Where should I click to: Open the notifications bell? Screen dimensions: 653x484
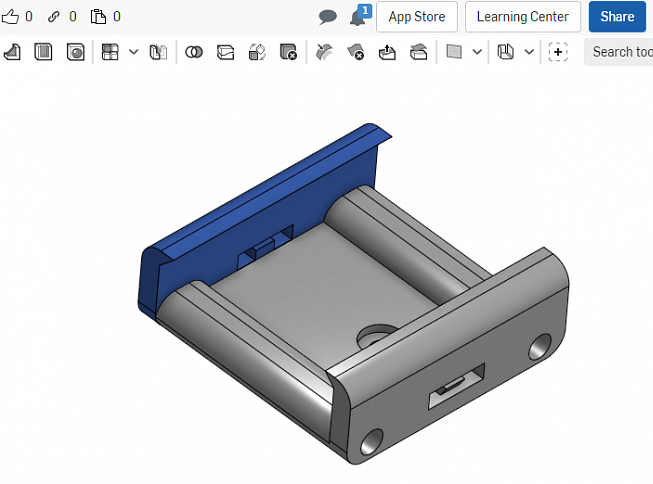click(357, 17)
